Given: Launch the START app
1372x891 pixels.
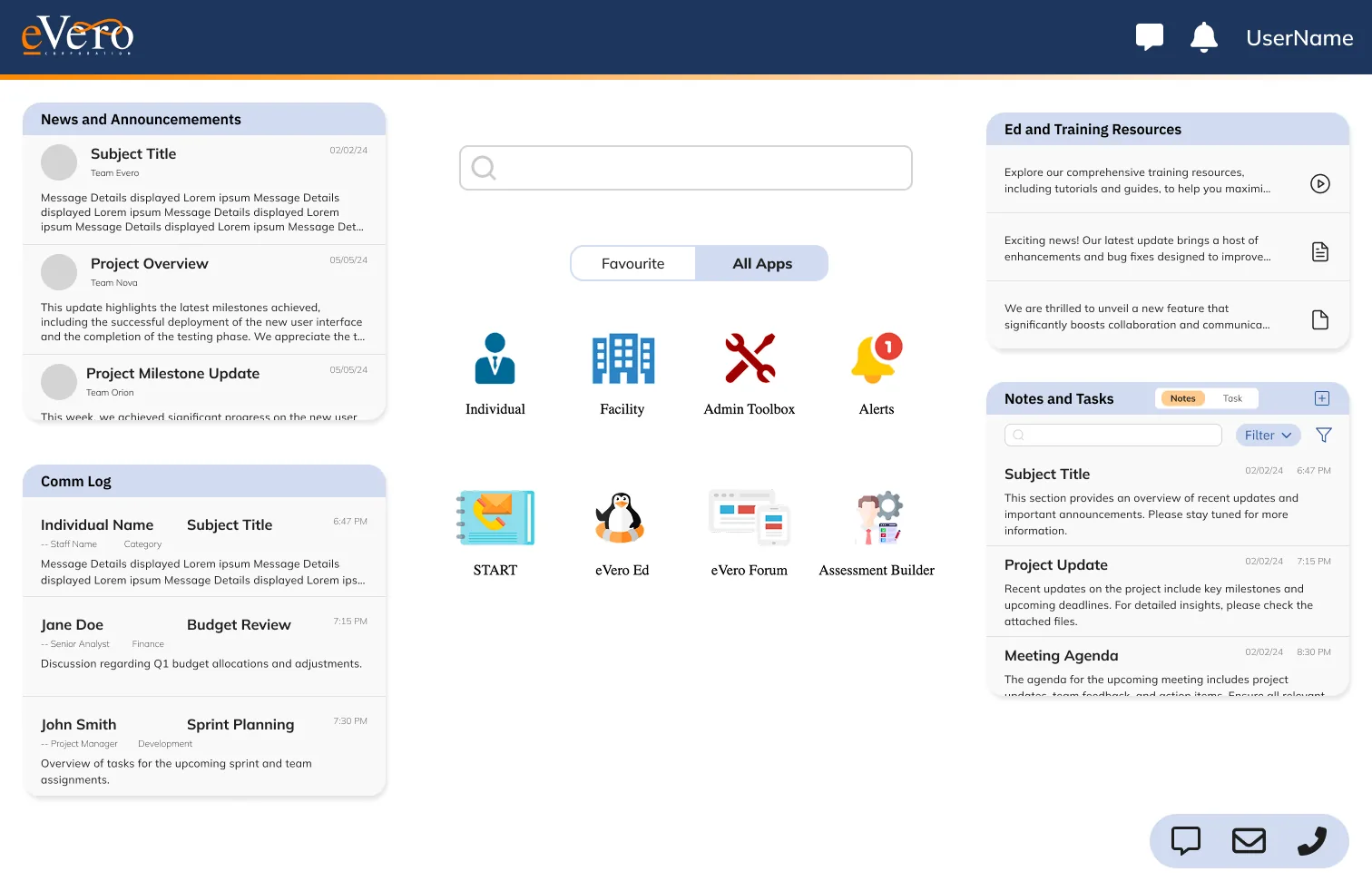Looking at the screenshot, I should click(495, 534).
